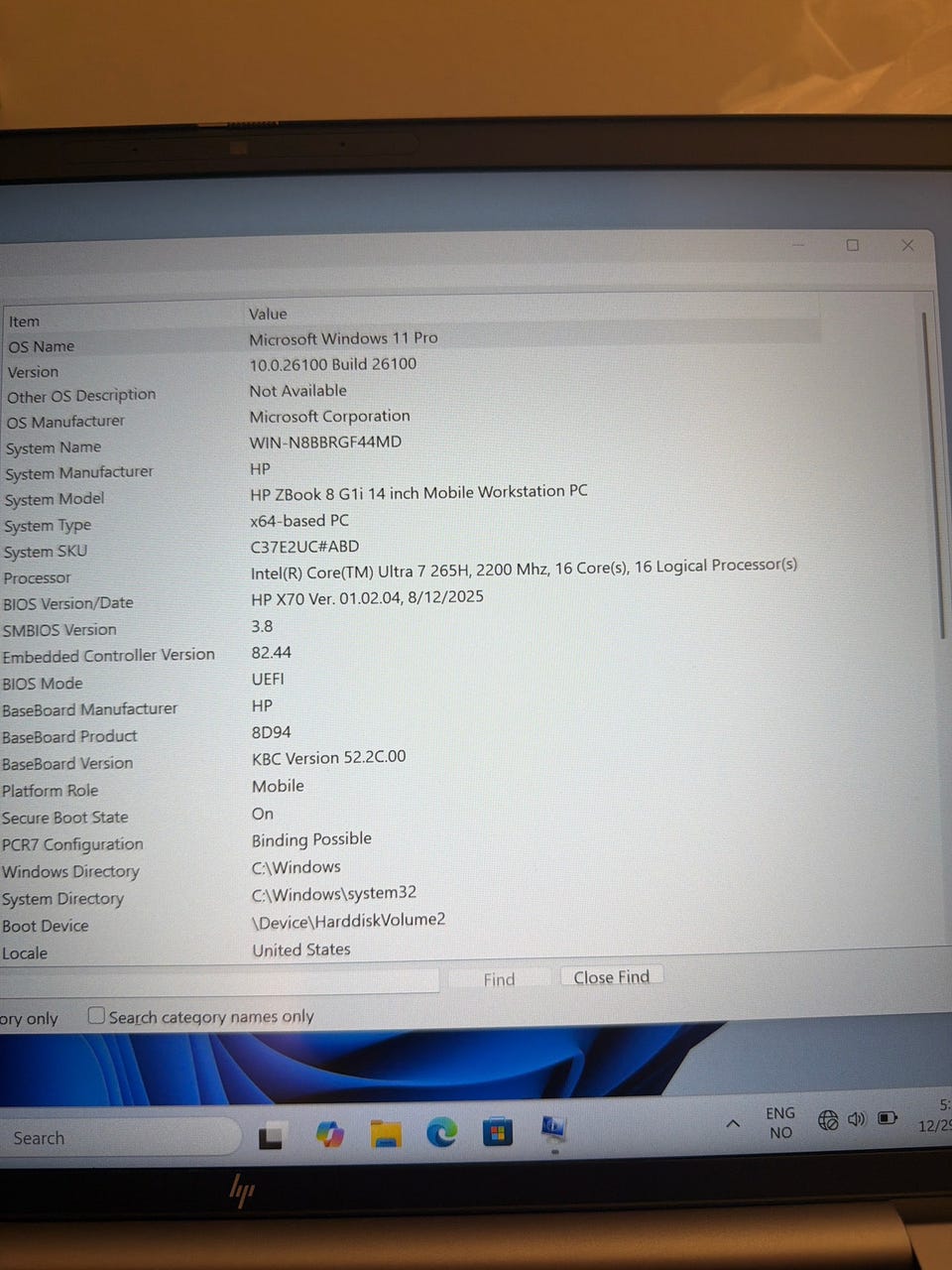This screenshot has width=952, height=1270.
Task: Minimize the System Information window
Action: pyautogui.click(x=799, y=243)
